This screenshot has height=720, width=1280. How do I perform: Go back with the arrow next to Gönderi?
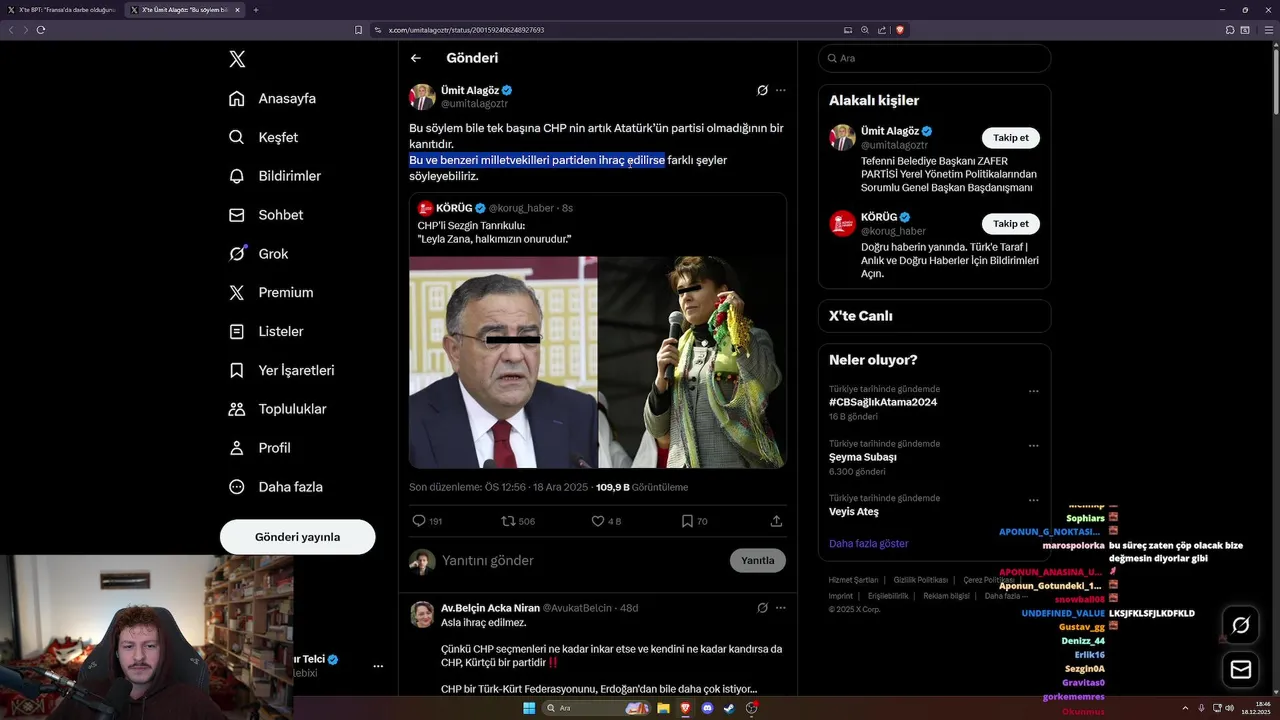pos(416,58)
